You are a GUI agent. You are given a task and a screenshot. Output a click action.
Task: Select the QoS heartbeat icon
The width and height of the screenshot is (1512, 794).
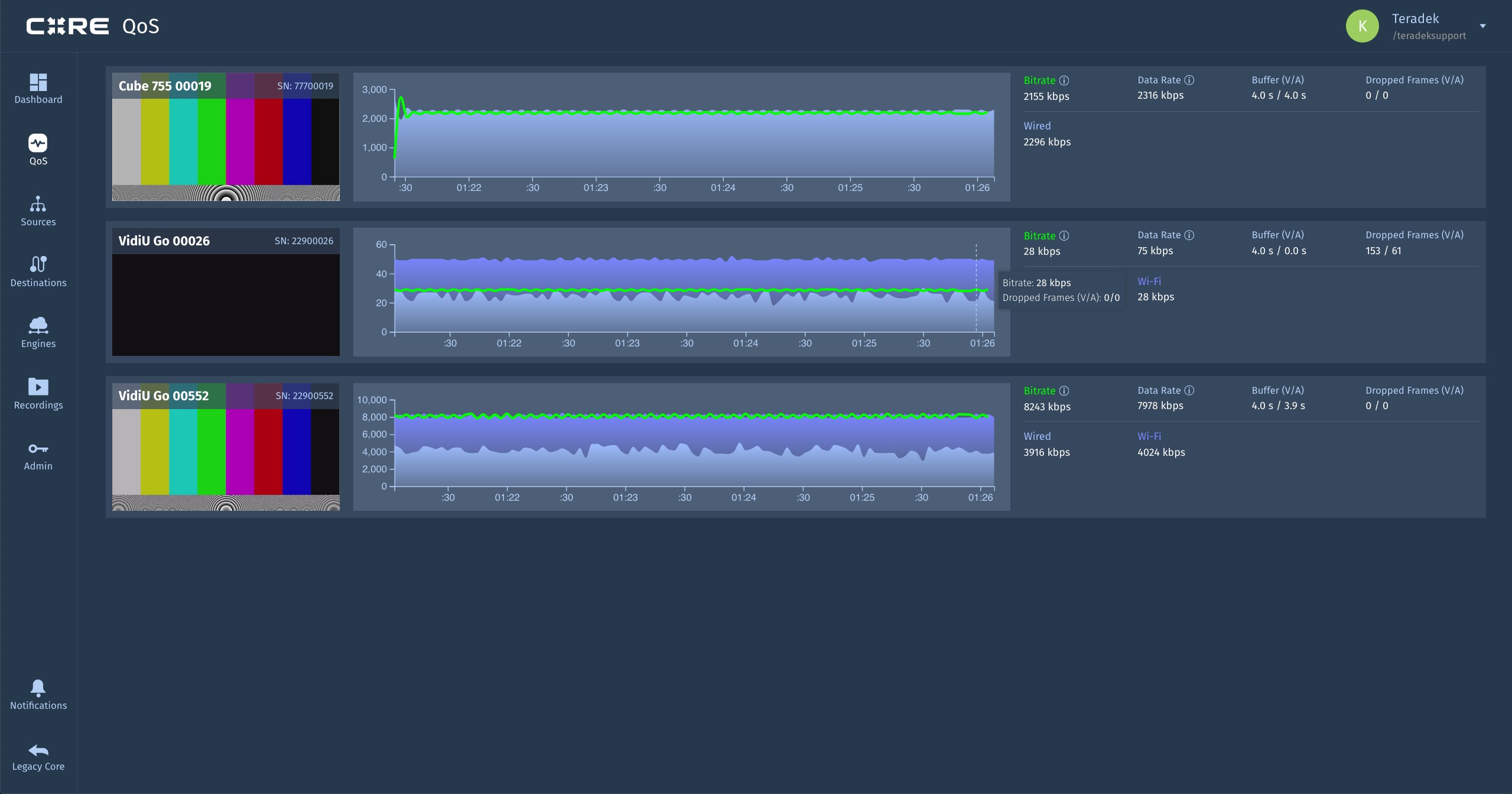(x=38, y=143)
